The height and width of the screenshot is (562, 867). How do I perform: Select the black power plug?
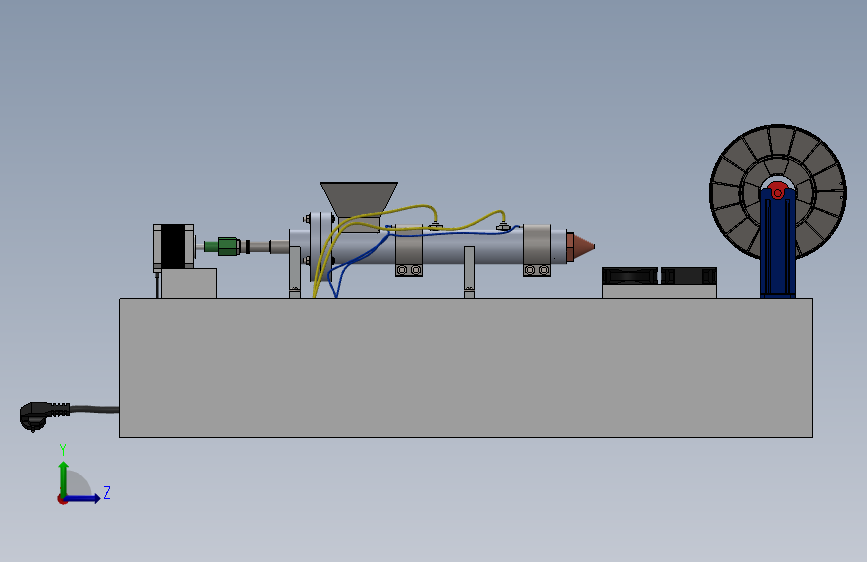(x=43, y=415)
